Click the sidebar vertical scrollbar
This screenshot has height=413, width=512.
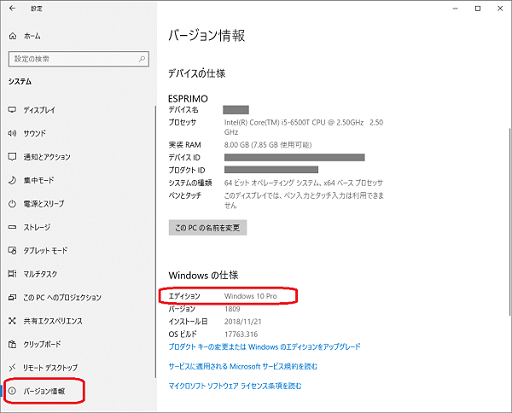point(155,242)
